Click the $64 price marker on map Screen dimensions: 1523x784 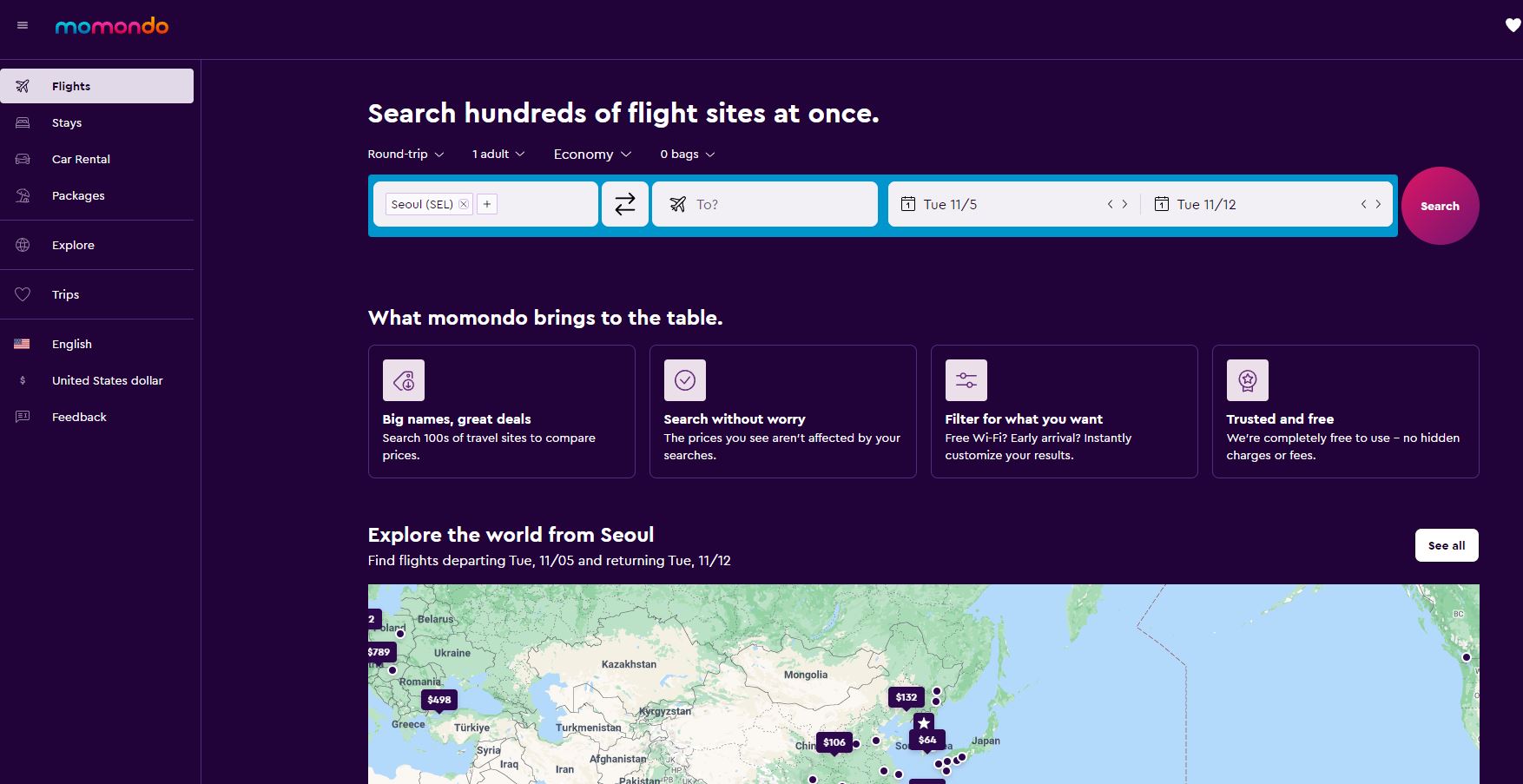click(x=927, y=741)
